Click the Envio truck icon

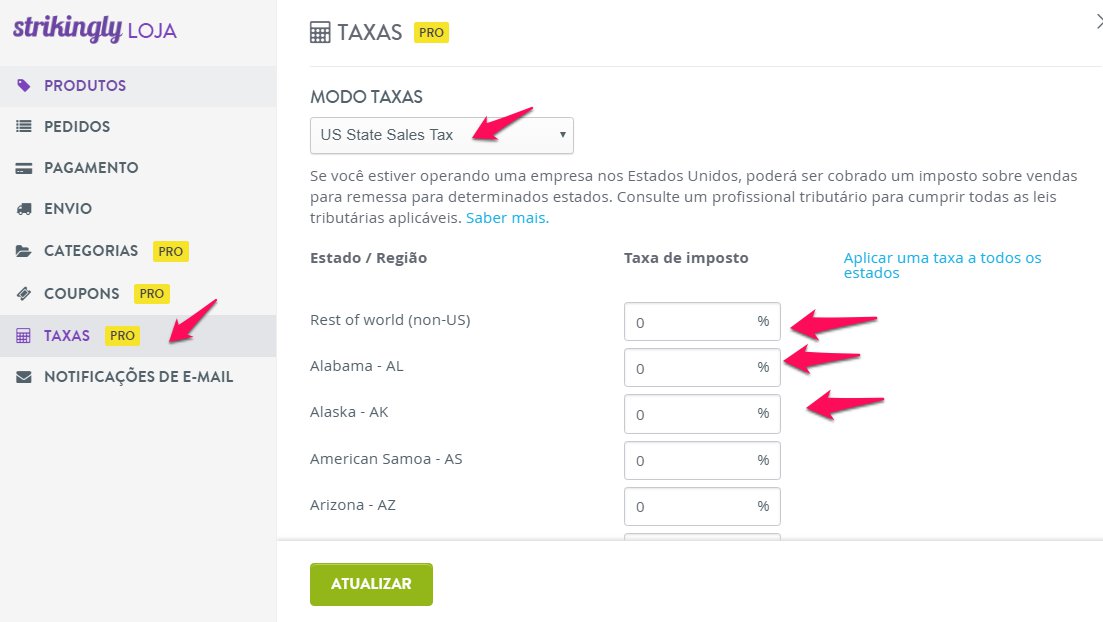tap(24, 209)
